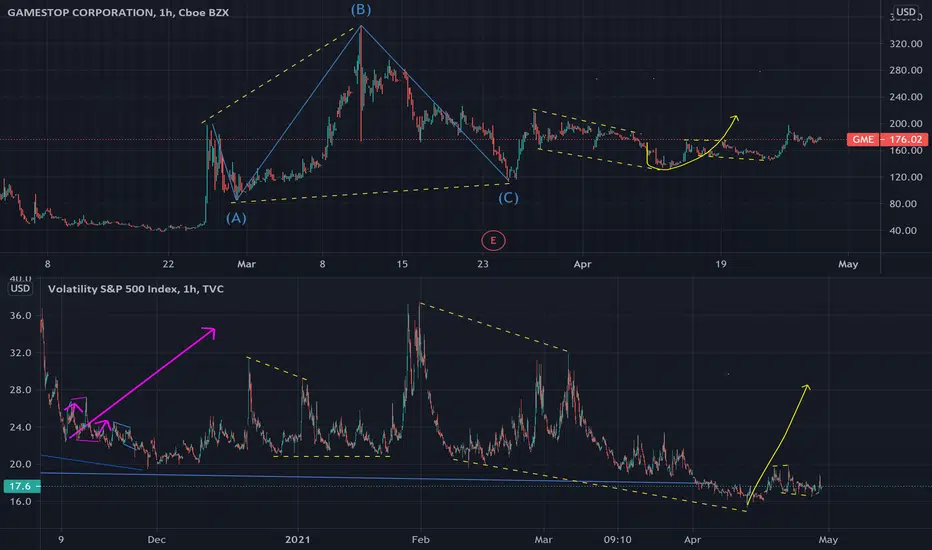
Task: Click the Feb label on Volatility time axis
Action: [x=420, y=540]
